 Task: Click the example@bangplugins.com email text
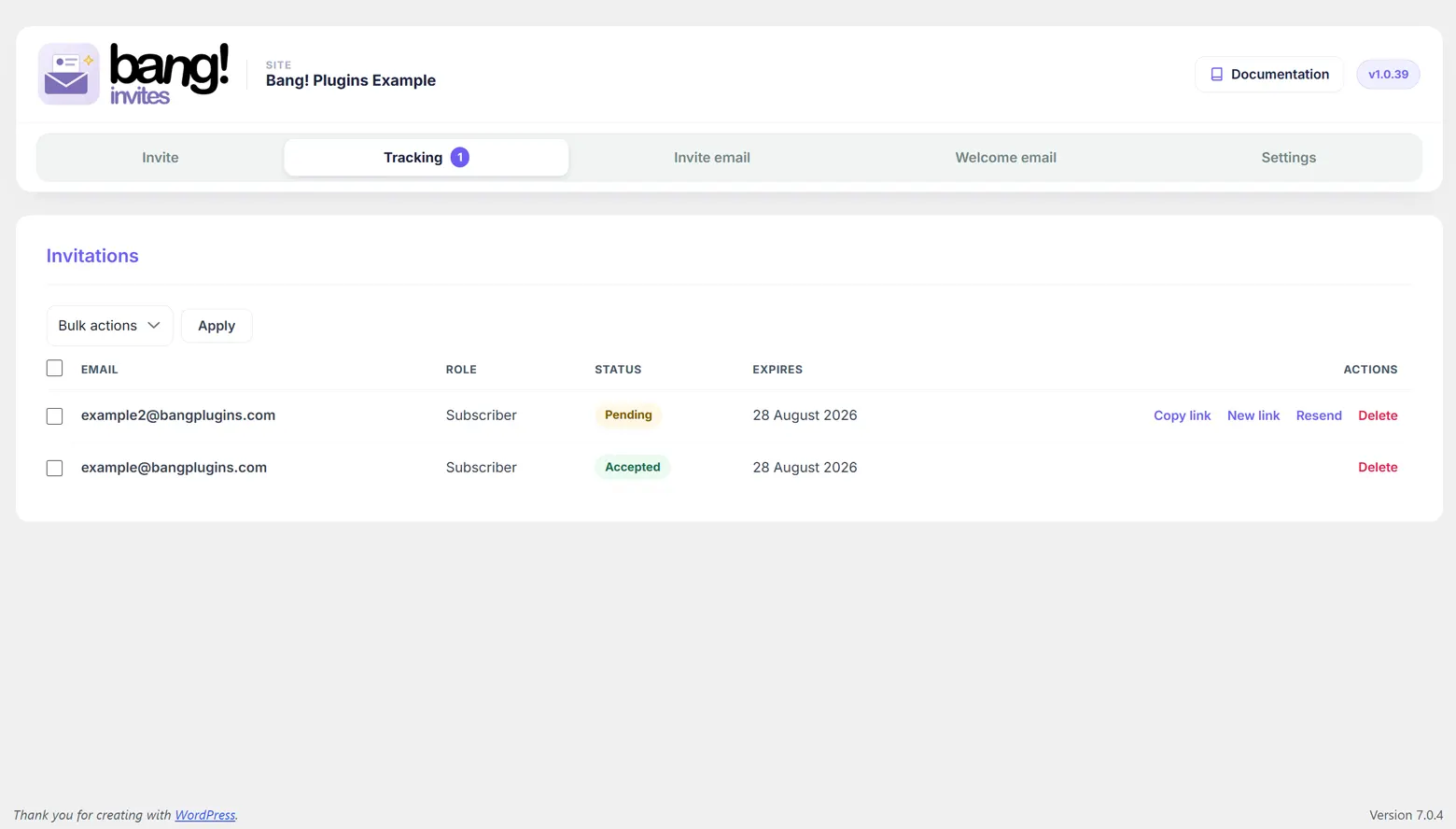pos(174,468)
